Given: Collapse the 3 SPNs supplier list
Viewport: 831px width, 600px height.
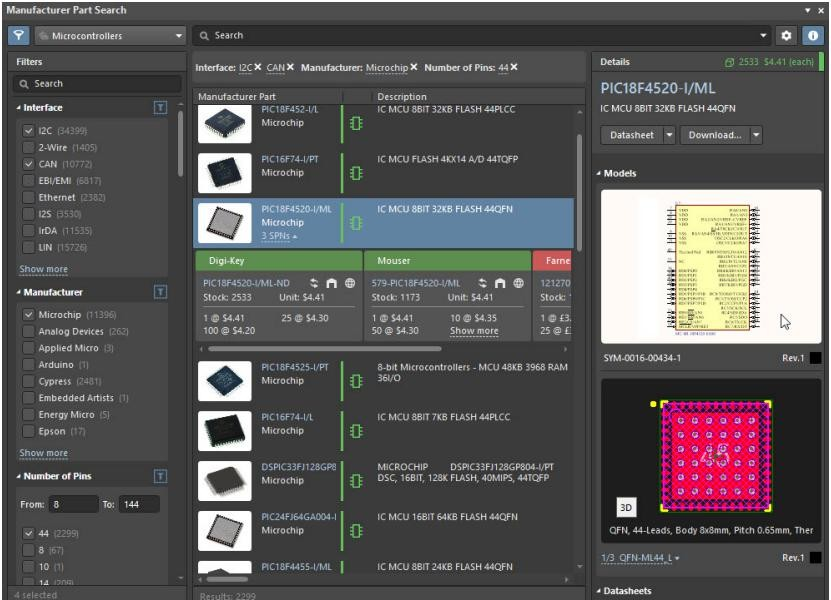Looking at the screenshot, I should pos(279,236).
